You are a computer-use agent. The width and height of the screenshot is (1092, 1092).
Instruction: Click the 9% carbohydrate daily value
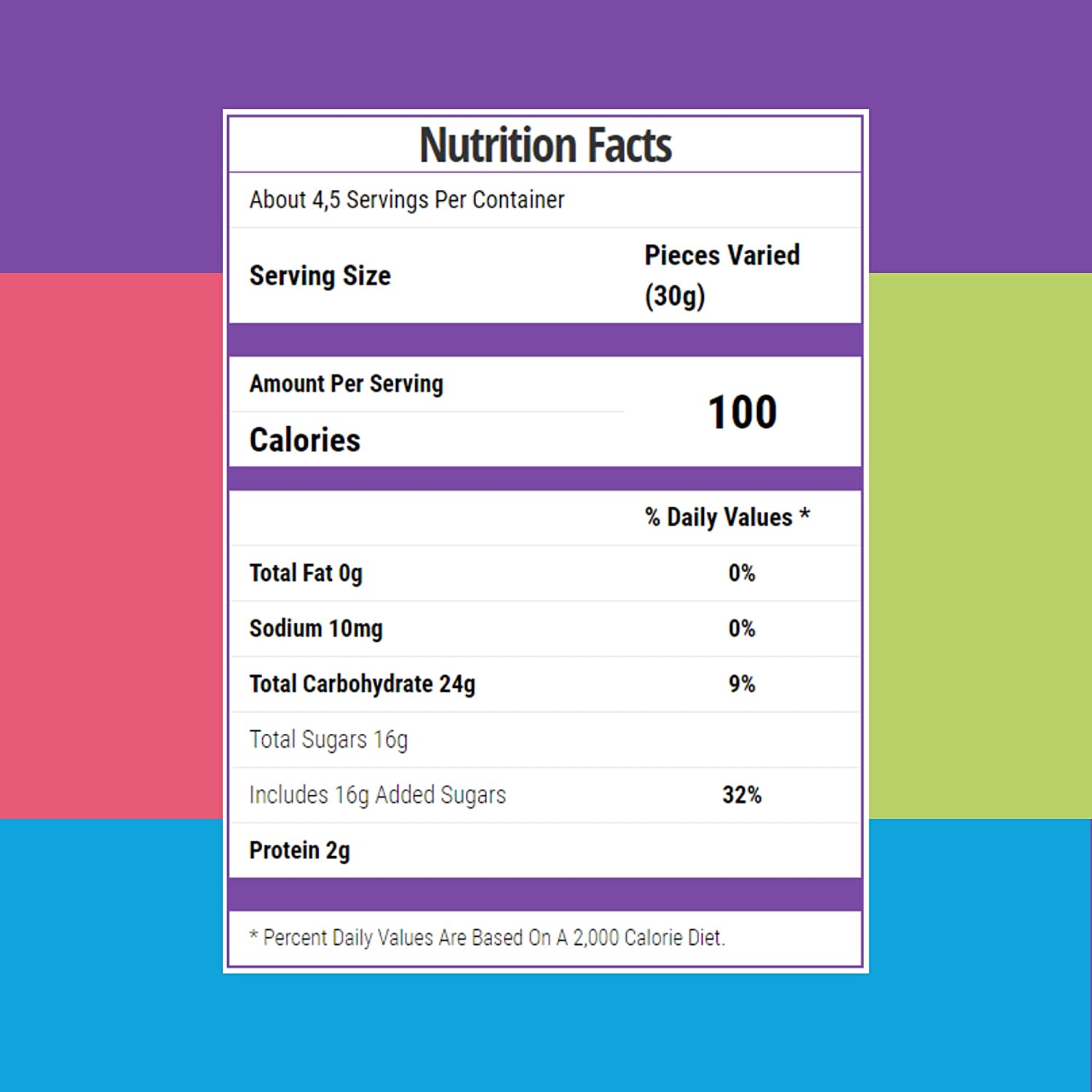[742, 684]
